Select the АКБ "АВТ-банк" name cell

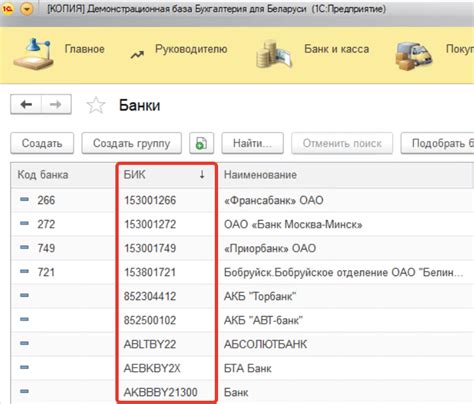[x=263, y=320]
